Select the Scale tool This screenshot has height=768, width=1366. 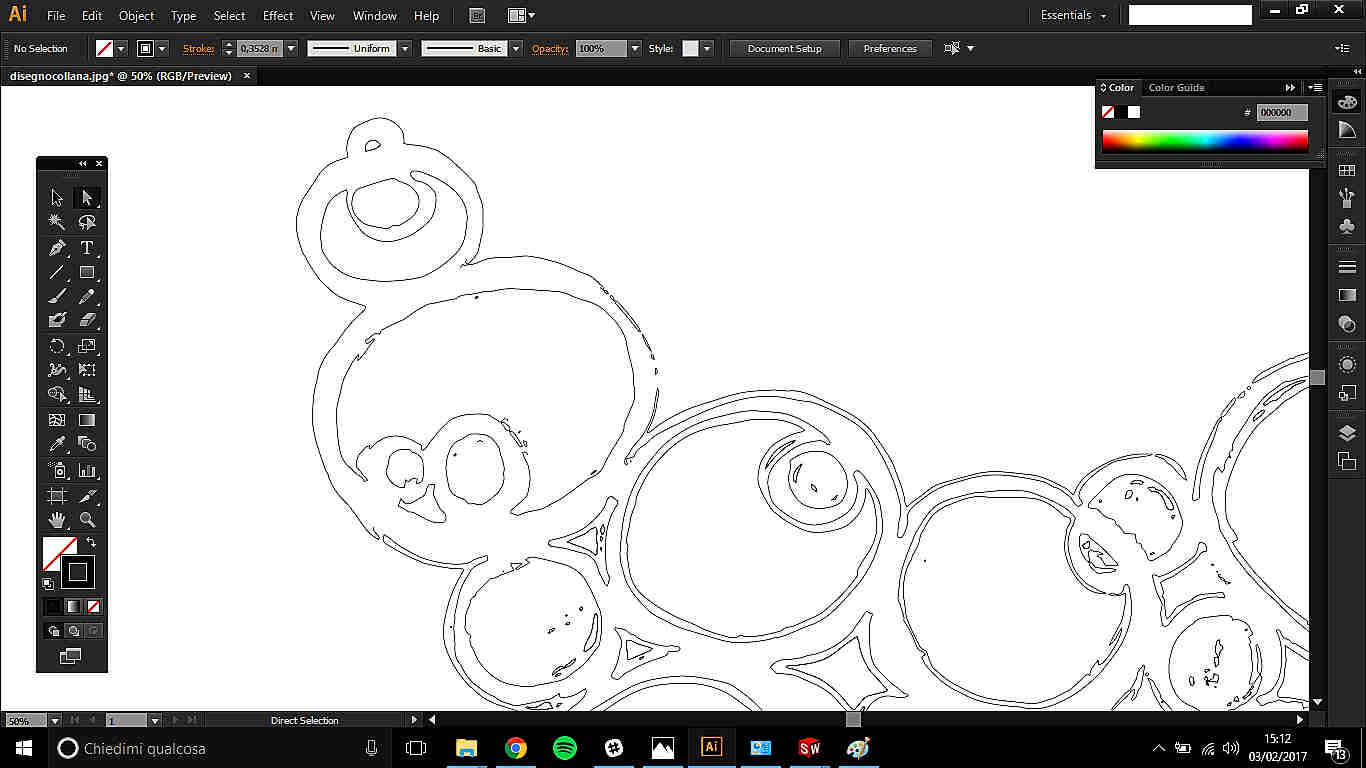coord(87,346)
